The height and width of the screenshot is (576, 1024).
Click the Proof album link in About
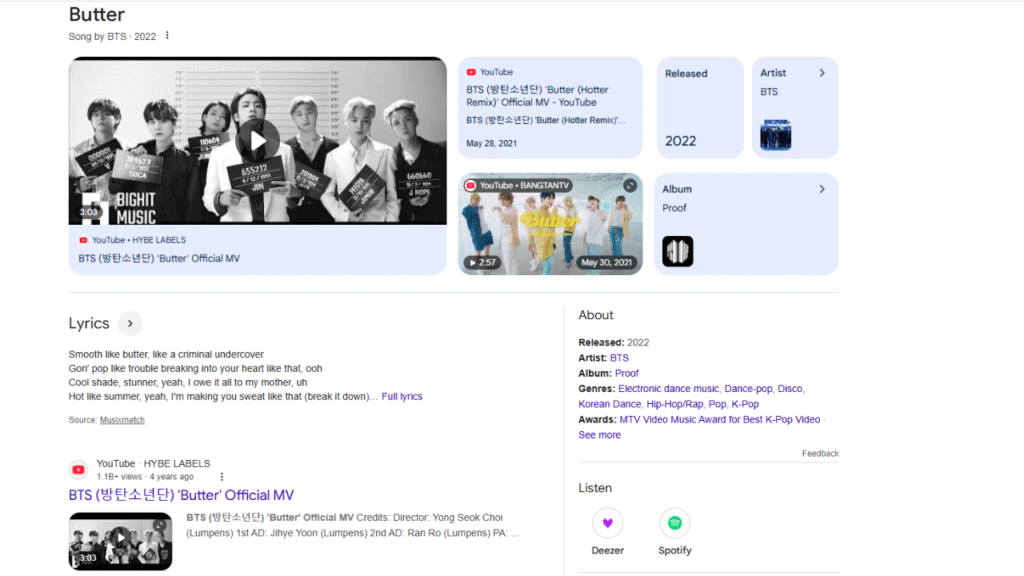tap(626, 374)
